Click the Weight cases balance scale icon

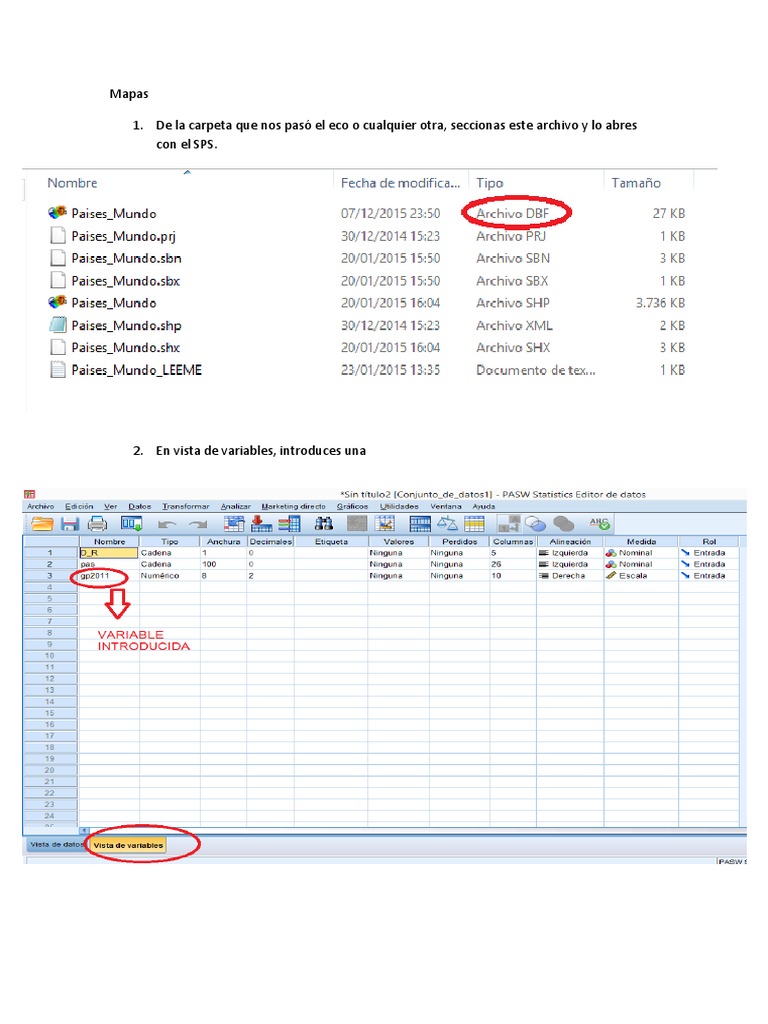pyautogui.click(x=448, y=524)
